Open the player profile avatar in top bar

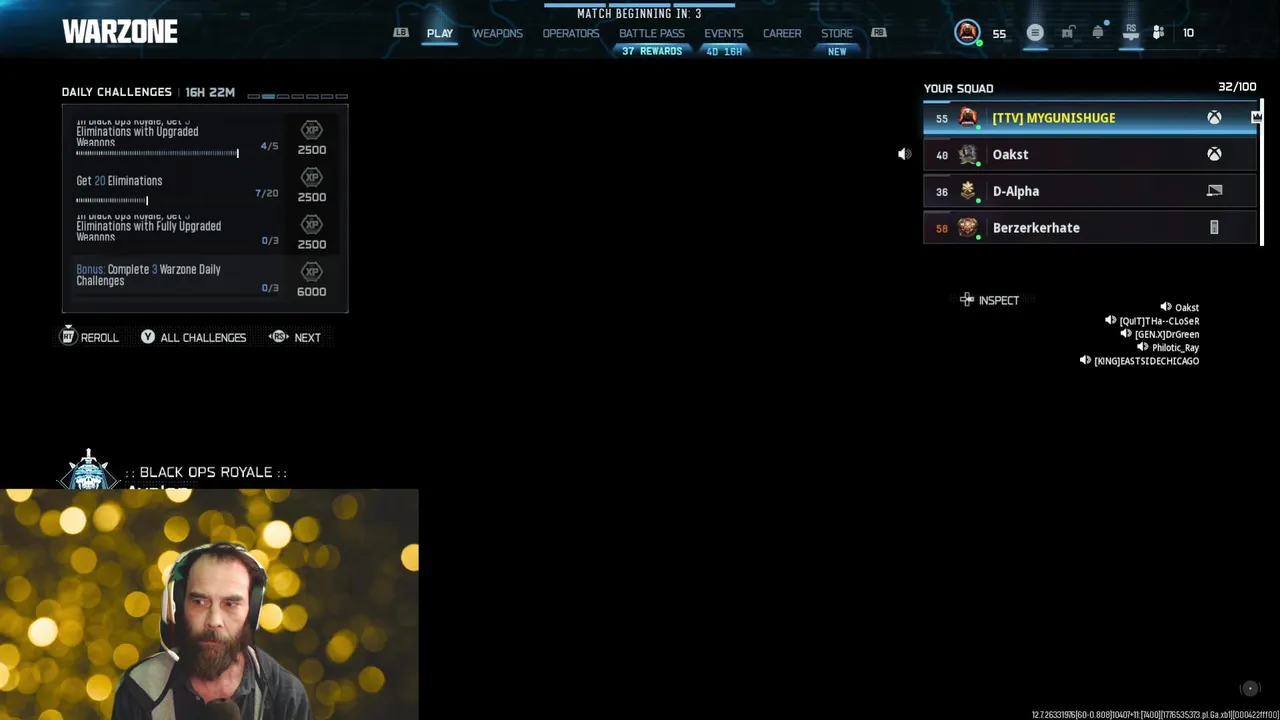coord(967,32)
